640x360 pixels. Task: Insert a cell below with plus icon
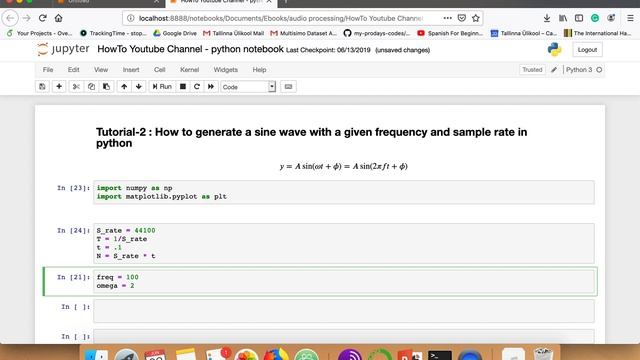pyautogui.click(x=59, y=87)
